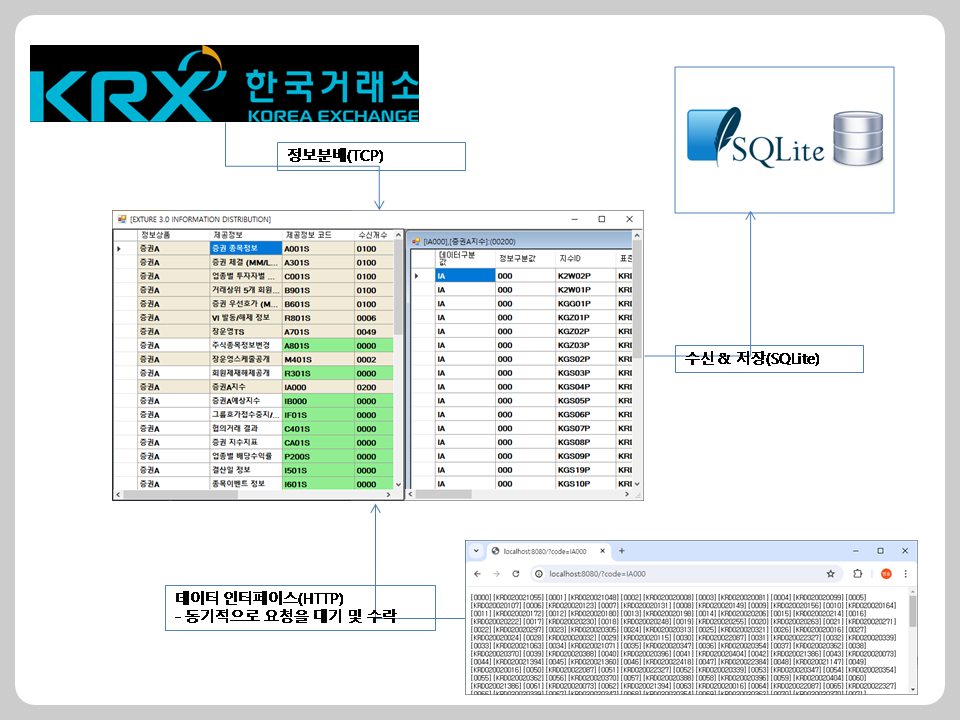The width and height of the screenshot is (960, 720).
Task: Click the browser address bar URL
Action: point(598,574)
